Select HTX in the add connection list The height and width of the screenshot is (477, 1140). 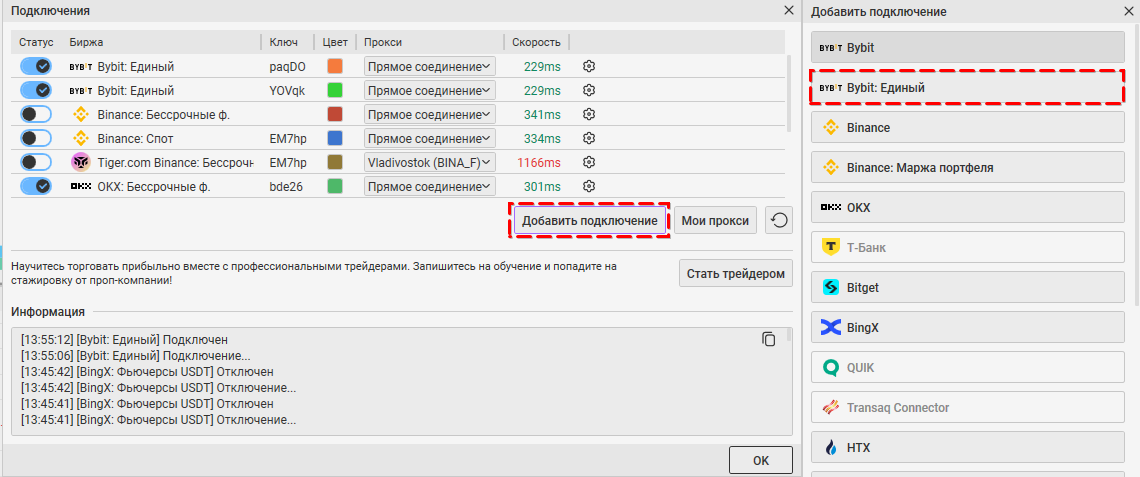click(968, 447)
